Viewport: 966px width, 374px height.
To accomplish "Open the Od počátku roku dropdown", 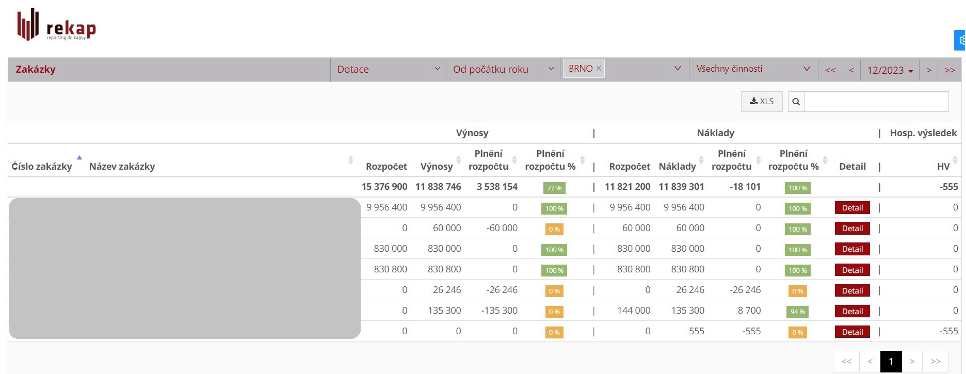I will click(504, 70).
